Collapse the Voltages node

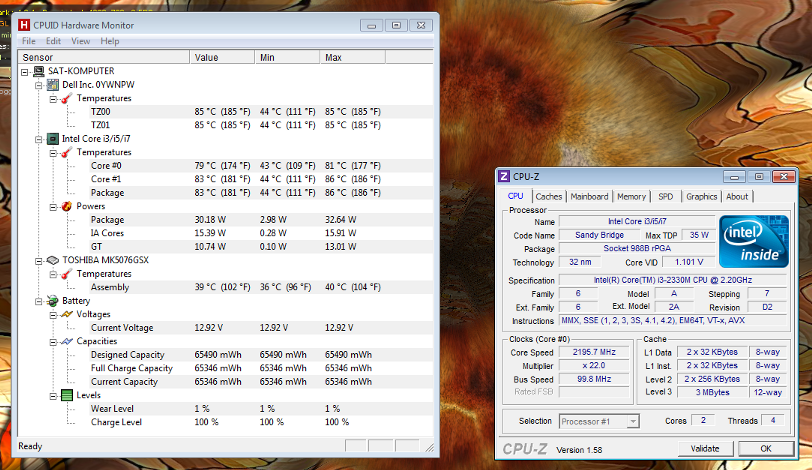click(53, 315)
